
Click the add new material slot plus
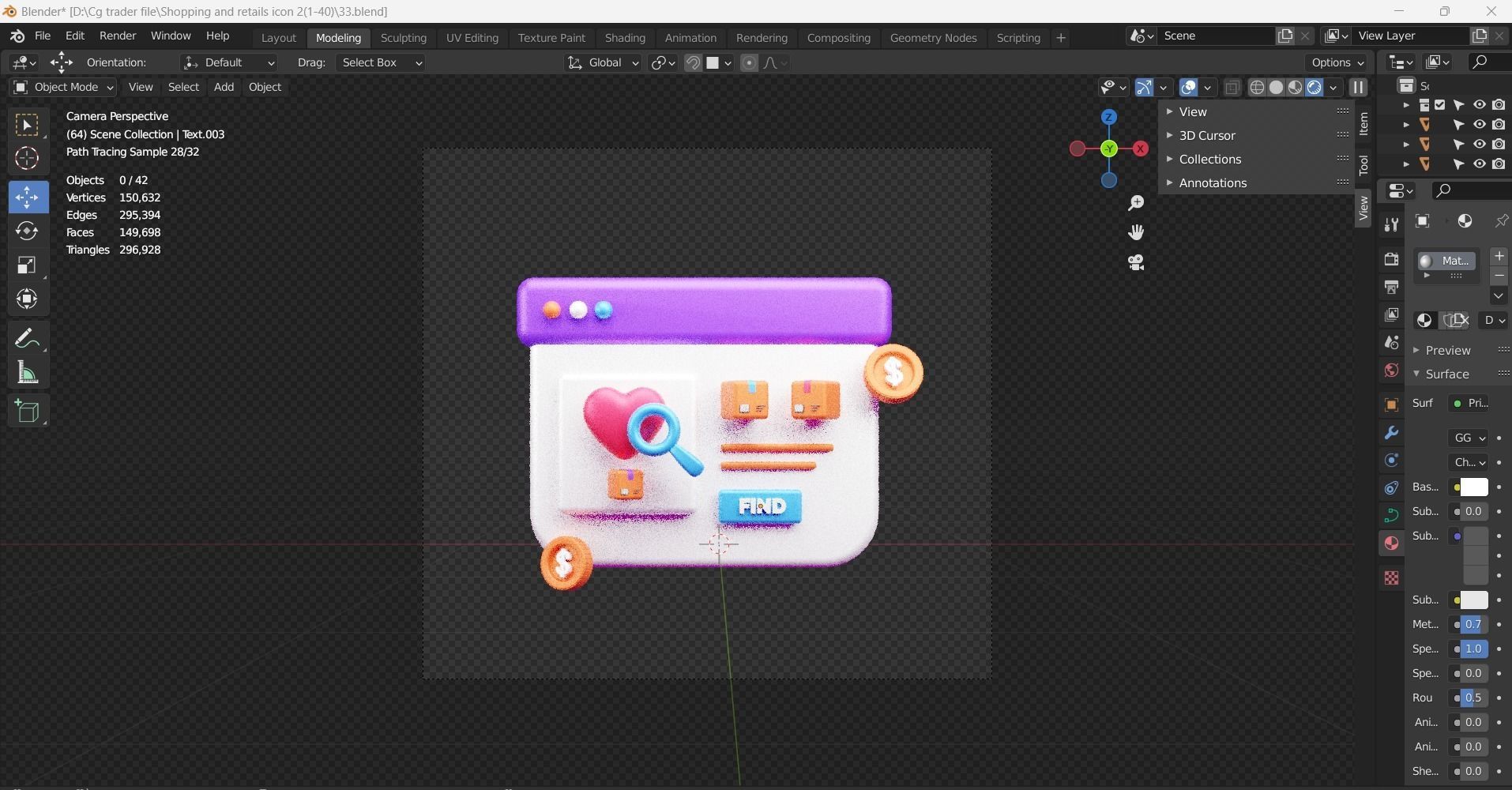click(1499, 256)
